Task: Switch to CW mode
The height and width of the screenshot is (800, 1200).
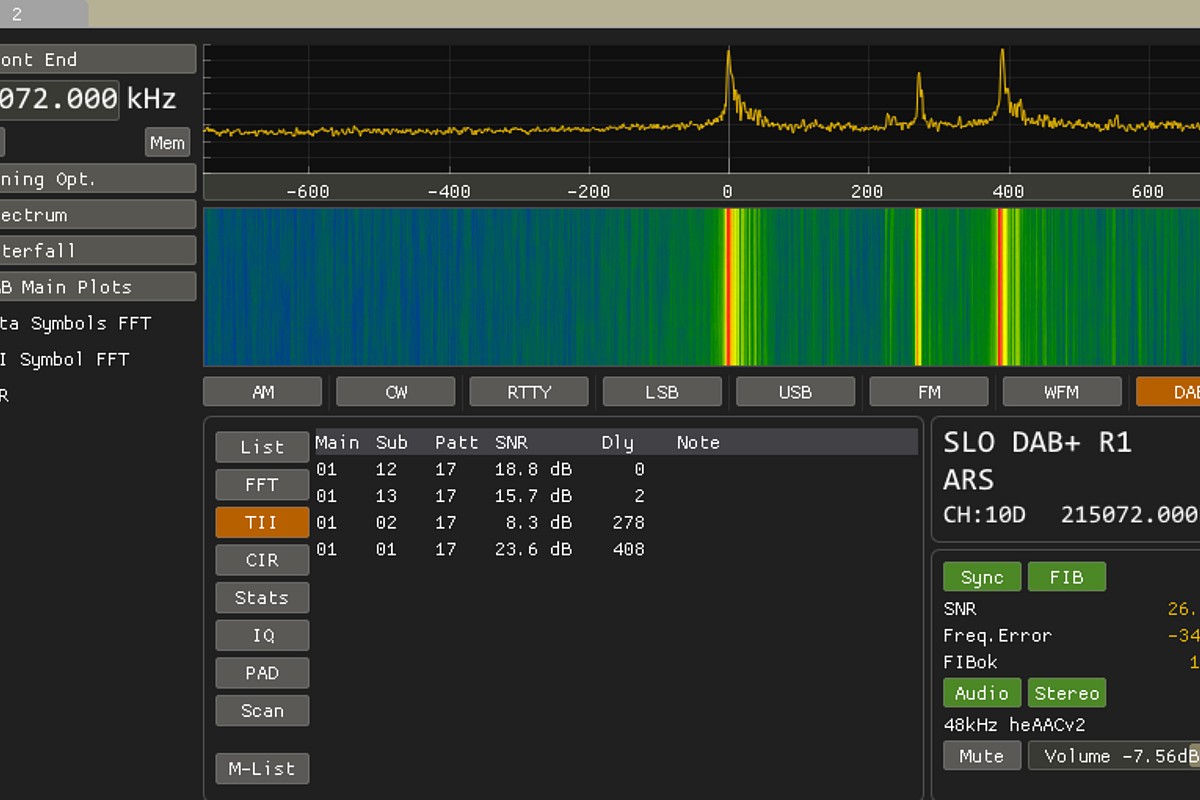Action: tap(396, 392)
